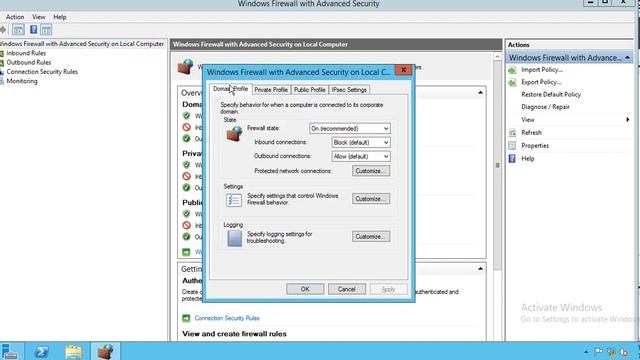Click Help in the Actions pane
This screenshot has width=640, height=360.
[x=527, y=159]
